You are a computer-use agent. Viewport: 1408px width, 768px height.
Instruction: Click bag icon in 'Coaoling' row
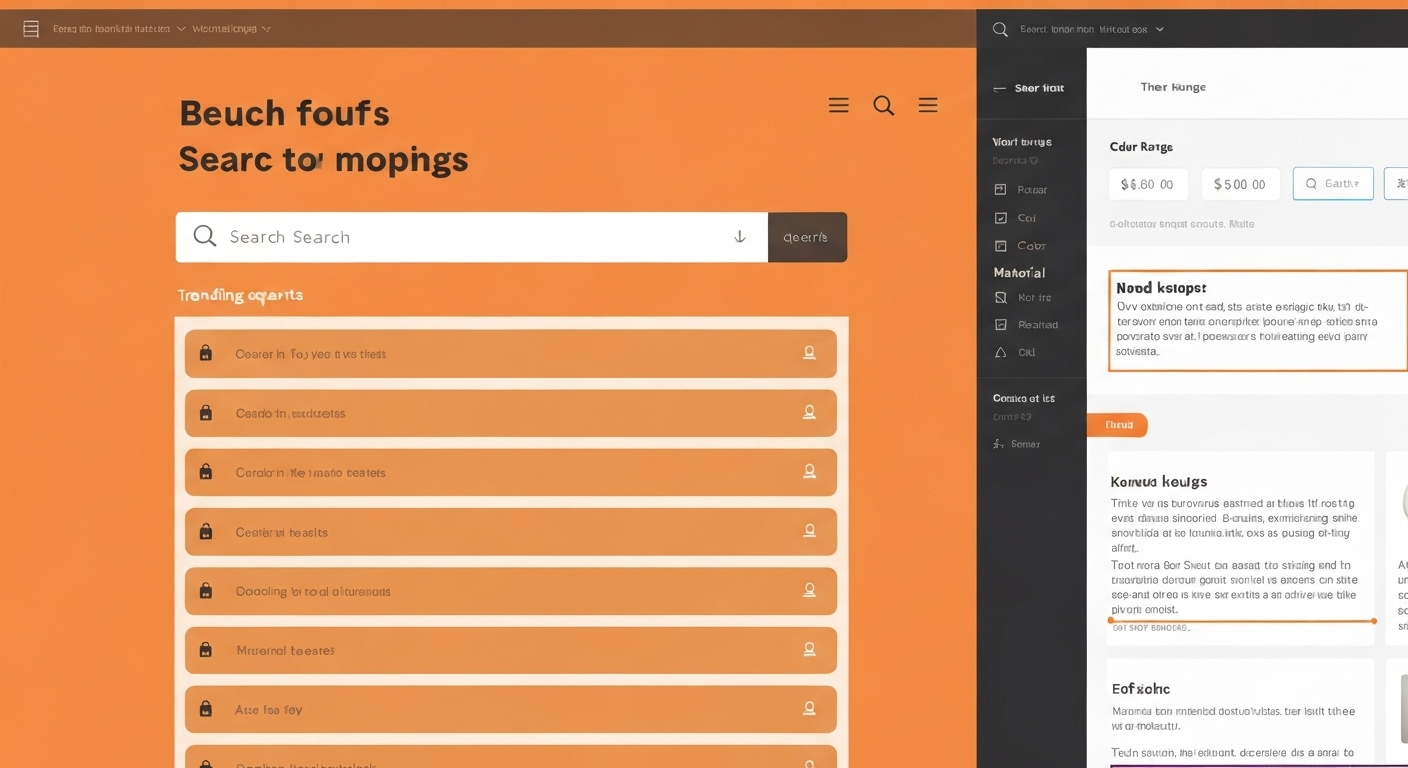pyautogui.click(x=206, y=591)
